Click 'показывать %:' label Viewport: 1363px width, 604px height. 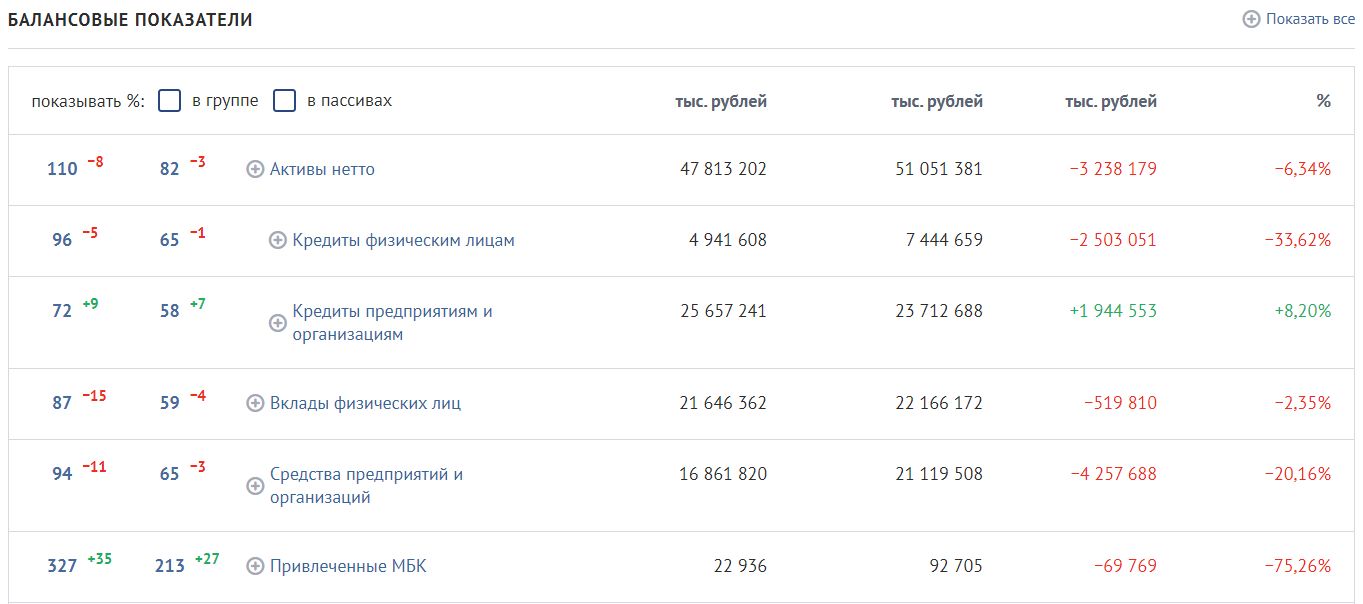(x=88, y=101)
